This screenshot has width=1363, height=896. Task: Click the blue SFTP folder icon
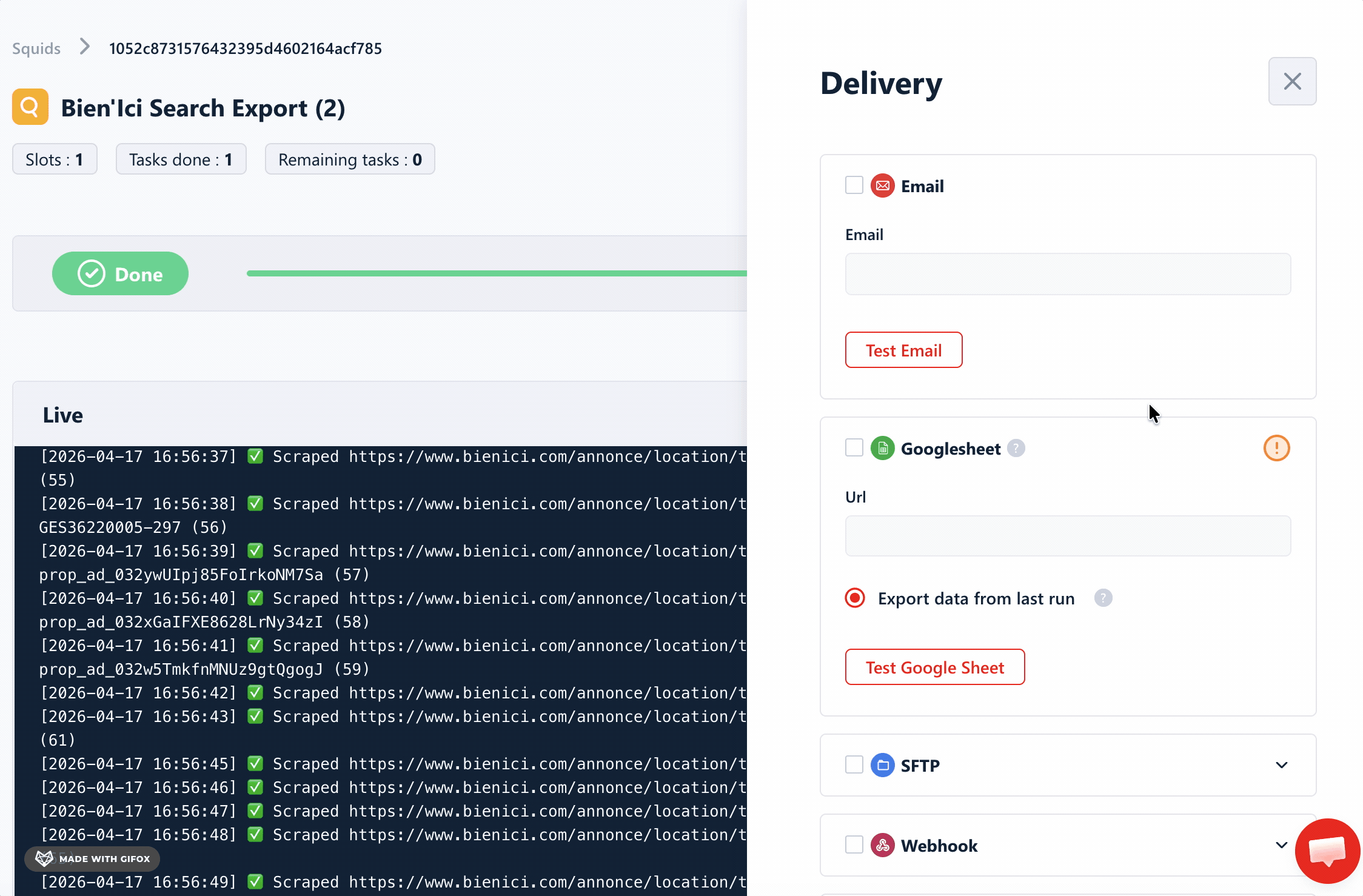pos(882,765)
